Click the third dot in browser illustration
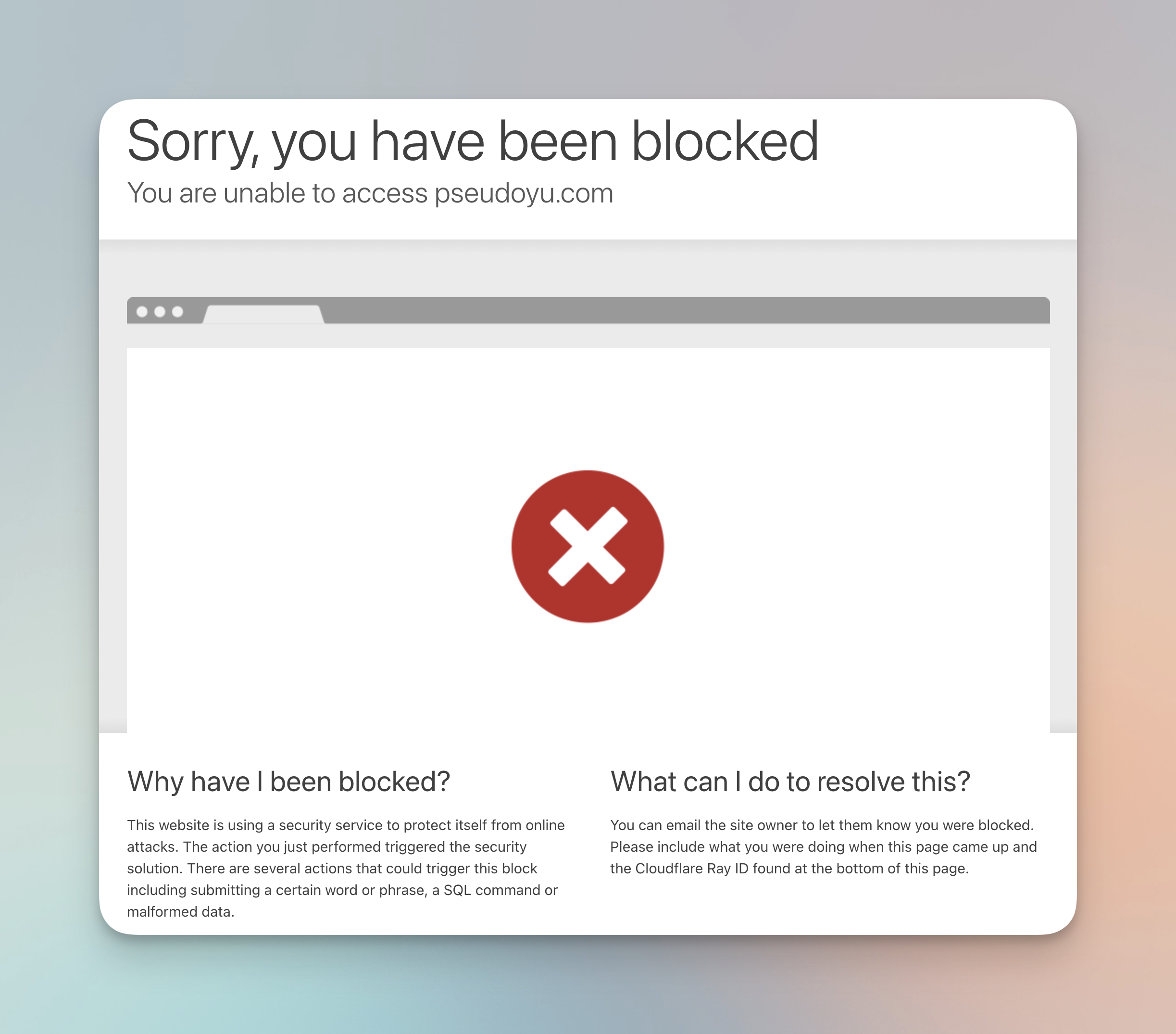The width and height of the screenshot is (1176, 1034). (x=178, y=311)
